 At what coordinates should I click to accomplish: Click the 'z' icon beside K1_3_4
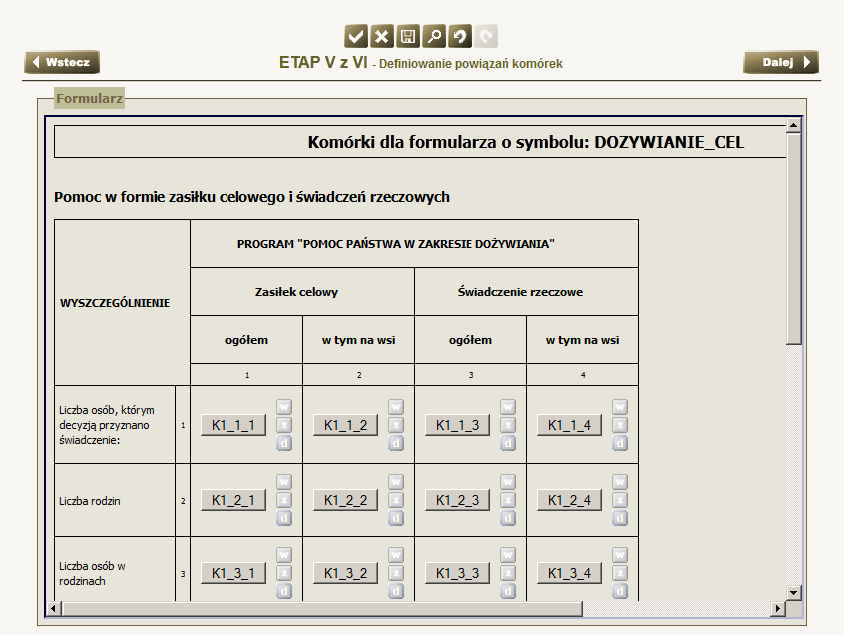[620, 573]
